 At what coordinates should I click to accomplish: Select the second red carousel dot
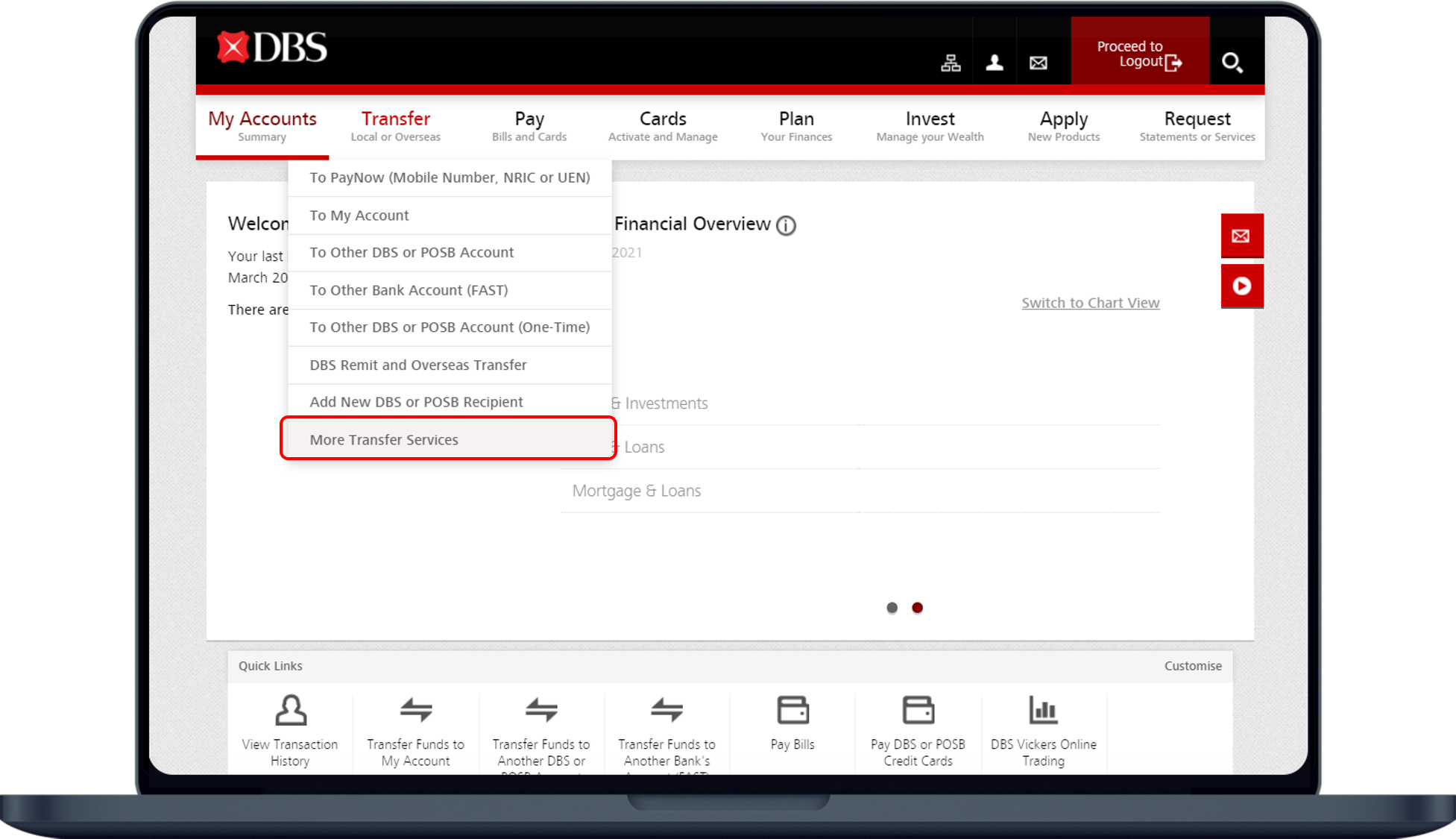[x=917, y=608]
